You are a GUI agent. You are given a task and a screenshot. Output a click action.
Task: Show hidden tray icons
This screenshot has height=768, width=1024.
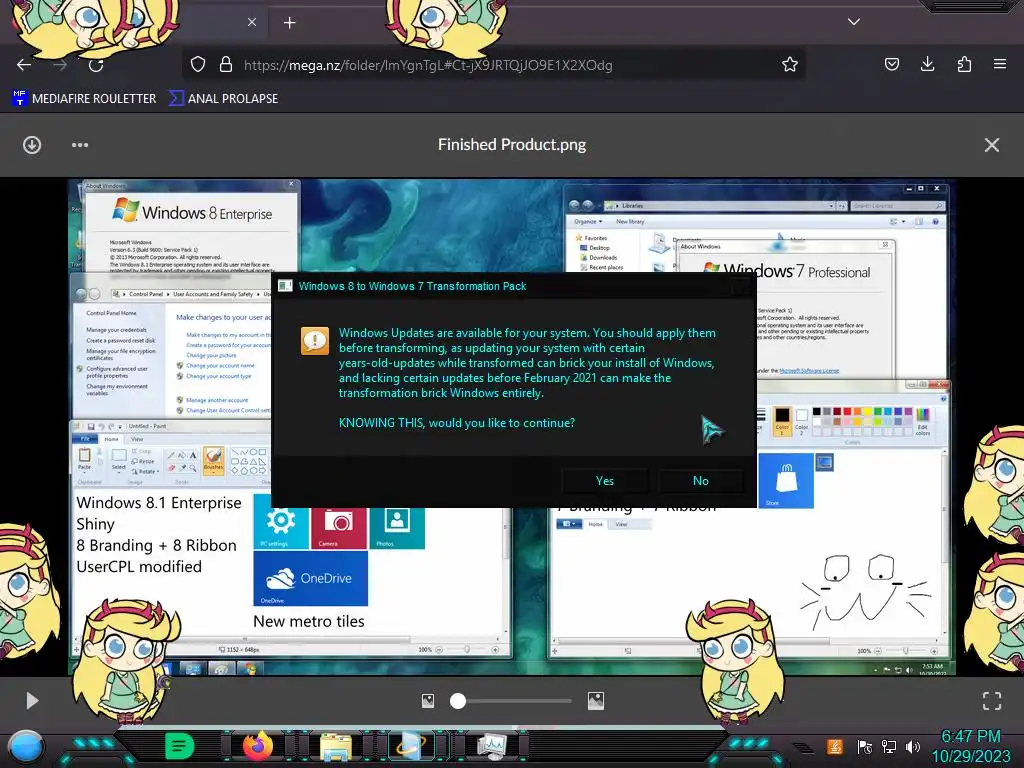803,747
